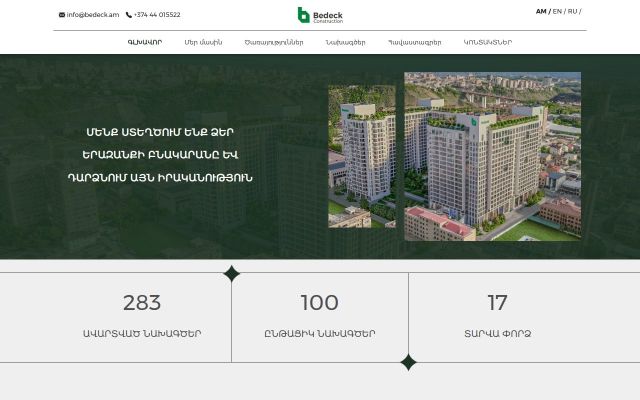This screenshot has width=640, height=400.
Task: Switch language to AM
Action: pos(541,11)
